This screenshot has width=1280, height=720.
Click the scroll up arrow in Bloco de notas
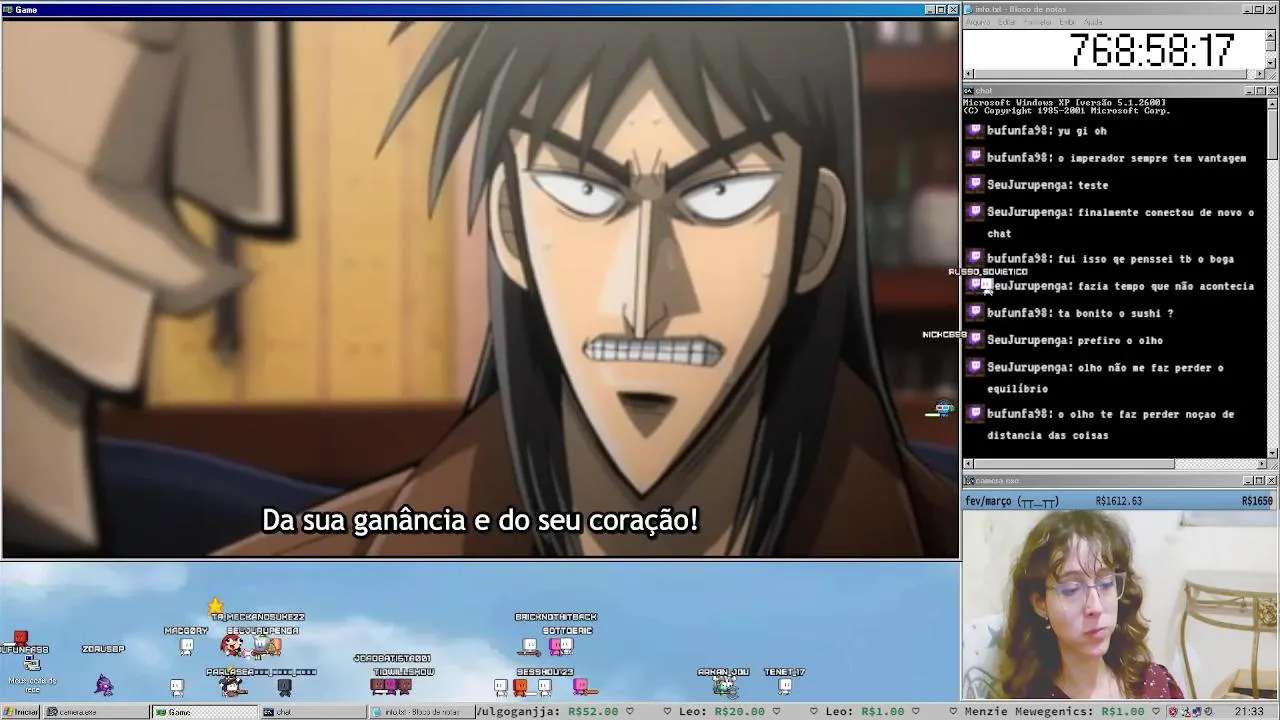[1271, 35]
